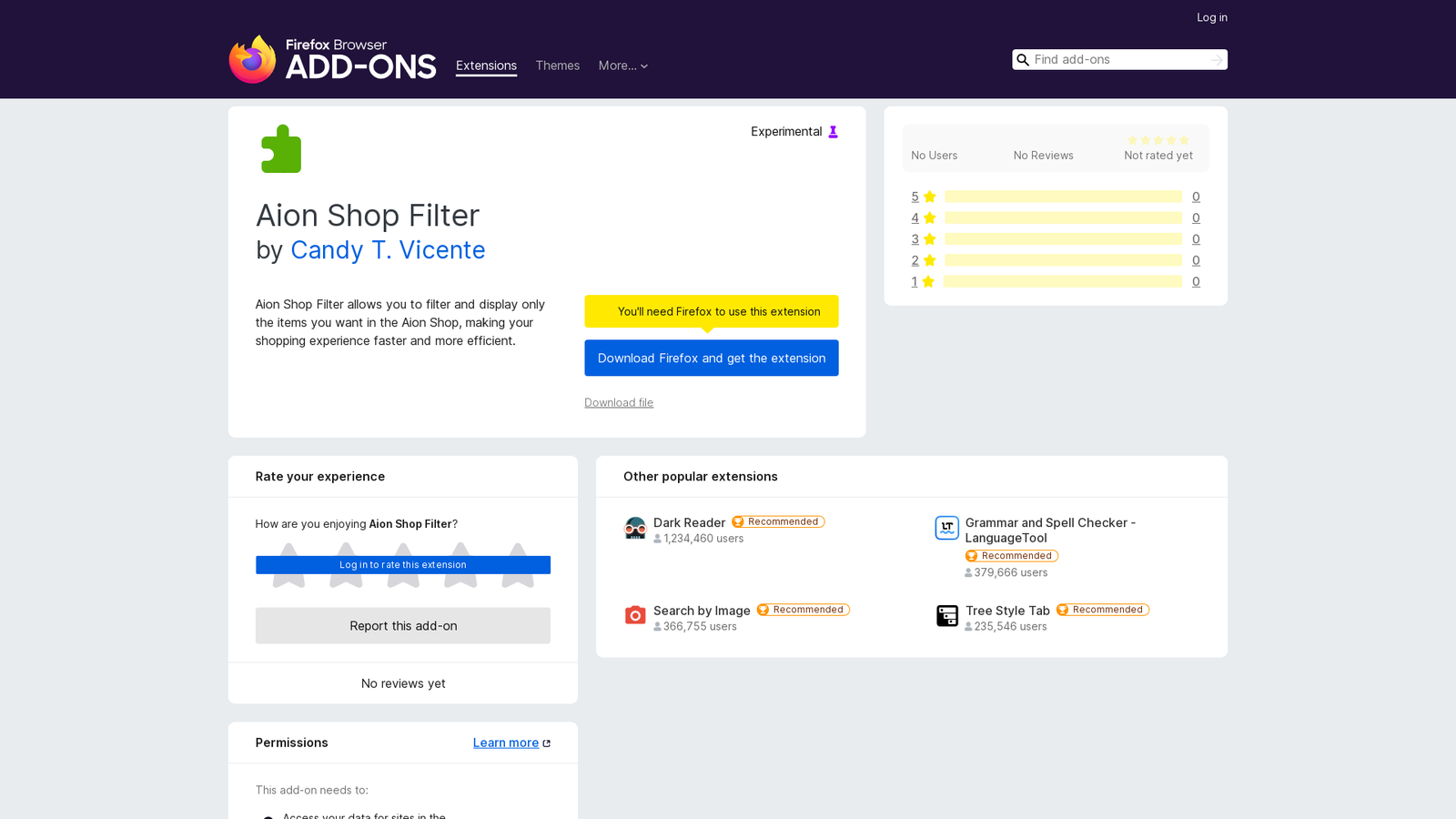Viewport: 1456px width, 819px height.
Task: Click Log in to rate this extension
Action: [403, 565]
